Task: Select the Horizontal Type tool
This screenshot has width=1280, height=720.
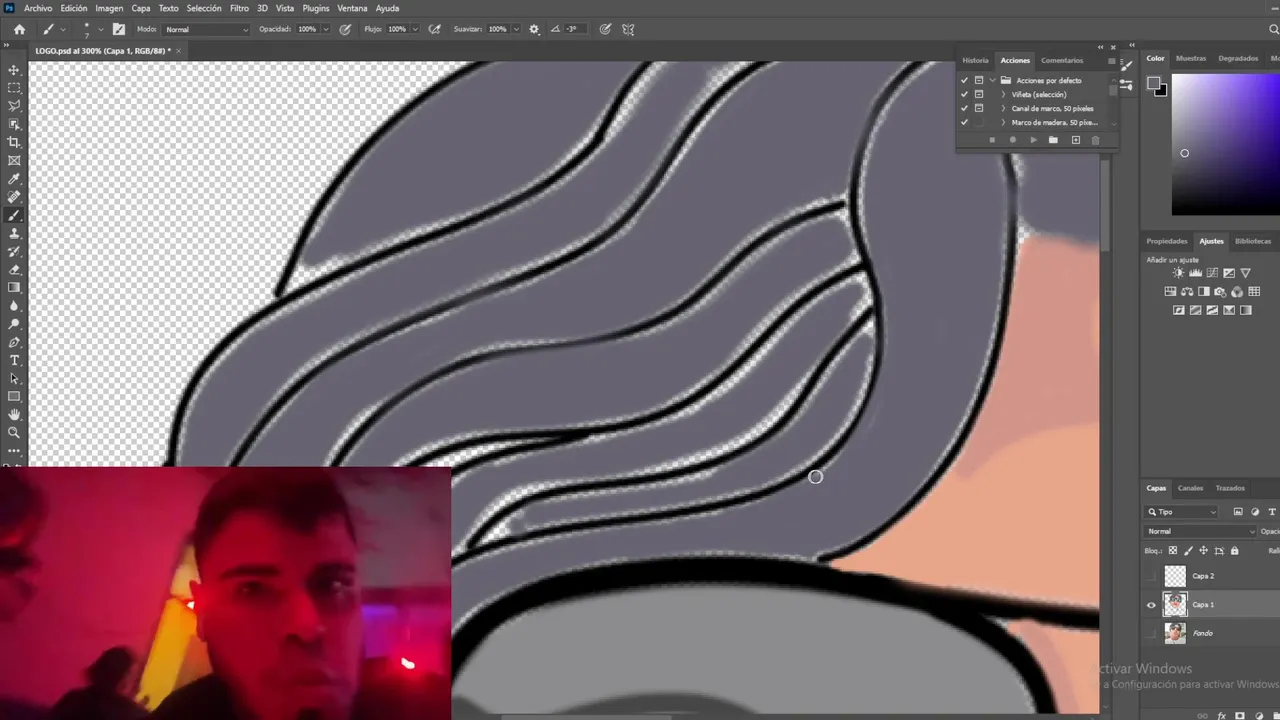Action: pos(14,360)
